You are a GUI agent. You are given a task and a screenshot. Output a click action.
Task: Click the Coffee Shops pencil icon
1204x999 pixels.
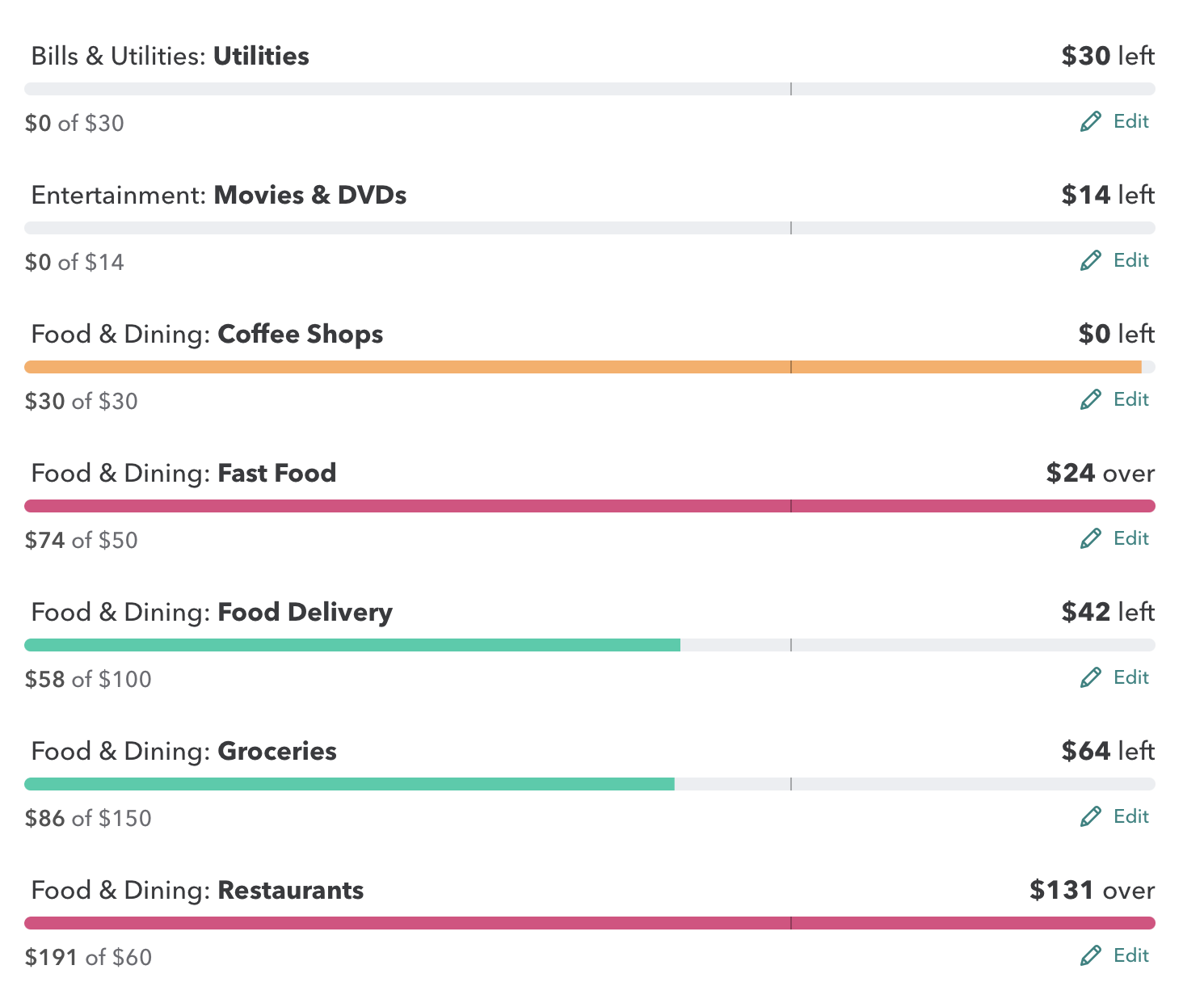tap(1090, 400)
